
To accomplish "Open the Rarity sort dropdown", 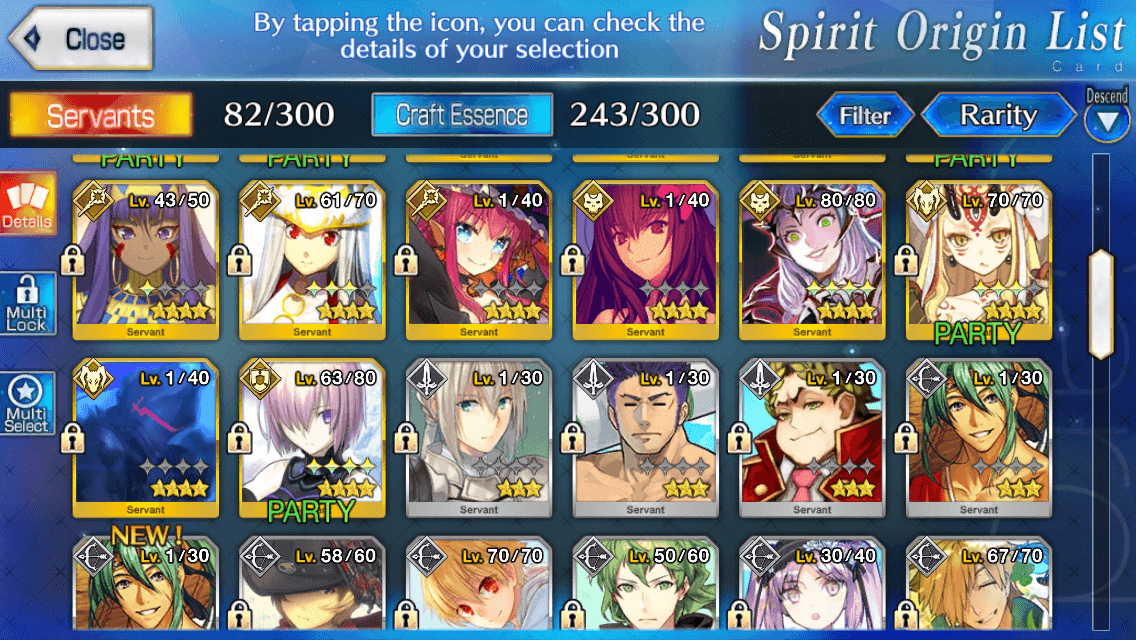I will [x=998, y=115].
